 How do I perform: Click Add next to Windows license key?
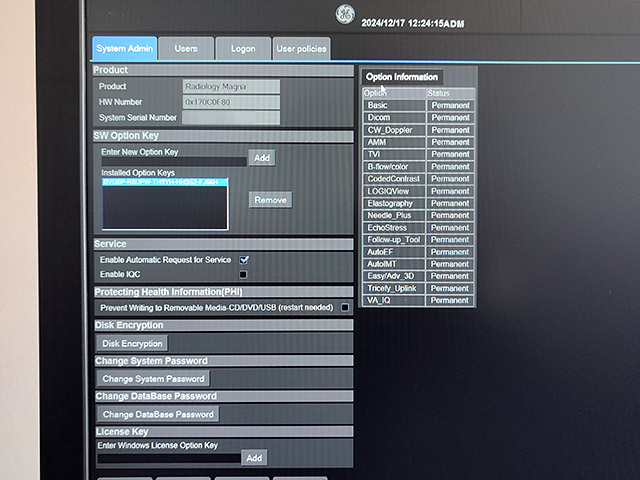tap(254, 458)
